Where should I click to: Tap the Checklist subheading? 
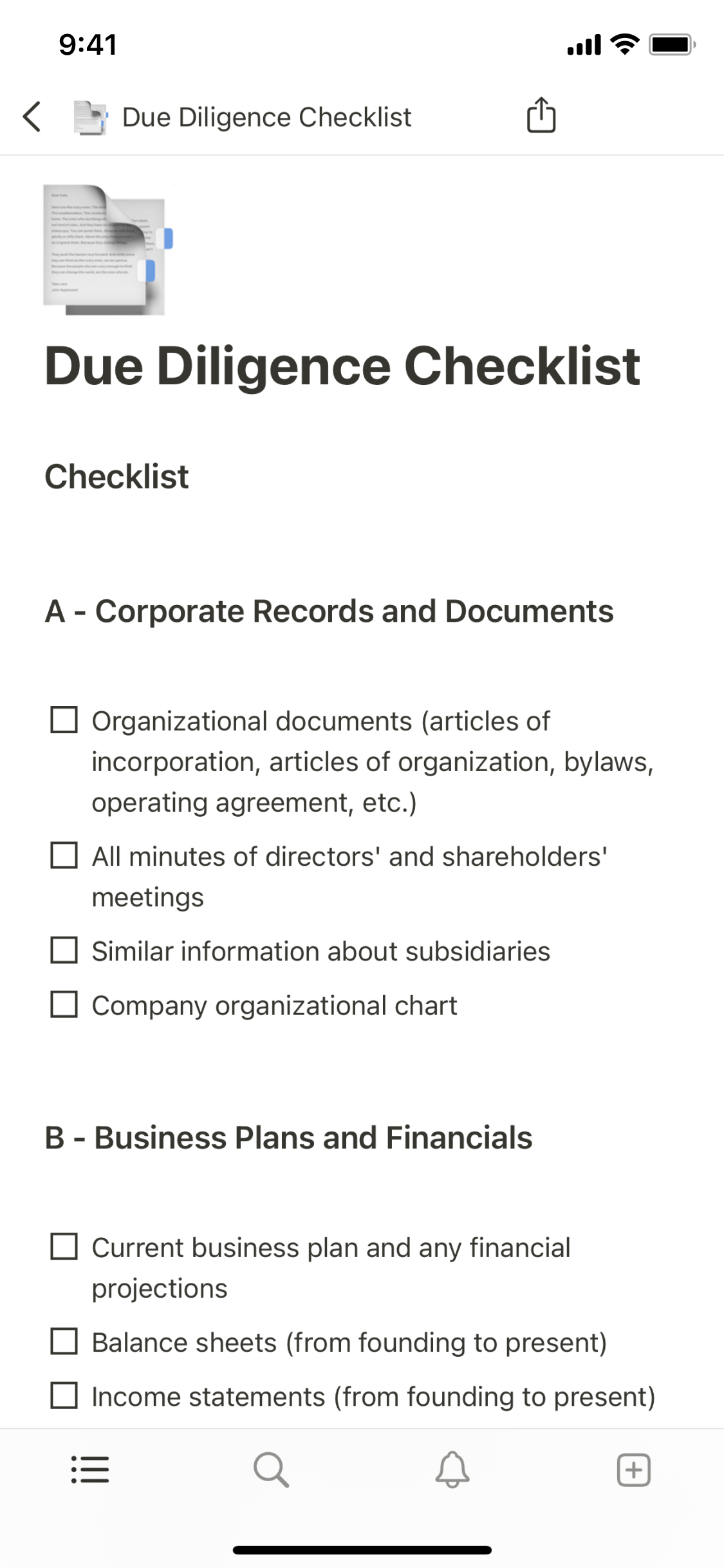click(116, 477)
